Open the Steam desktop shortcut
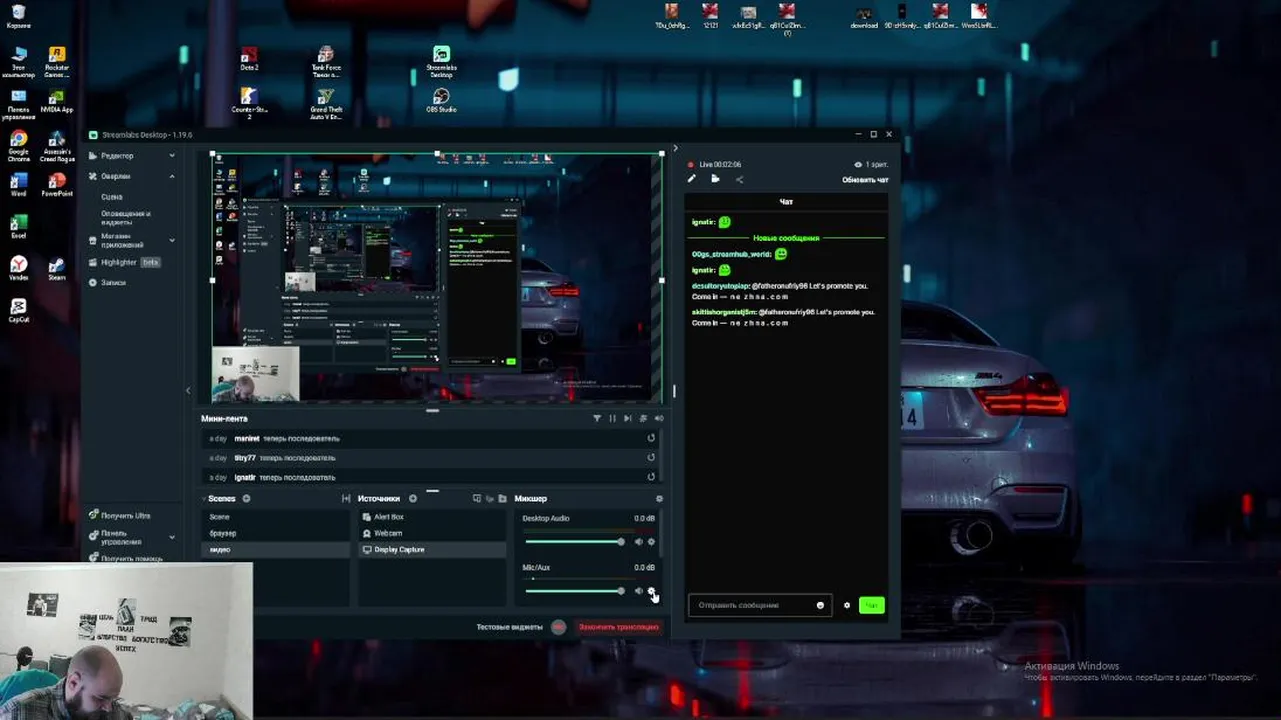The height and width of the screenshot is (720, 1281). point(56,268)
